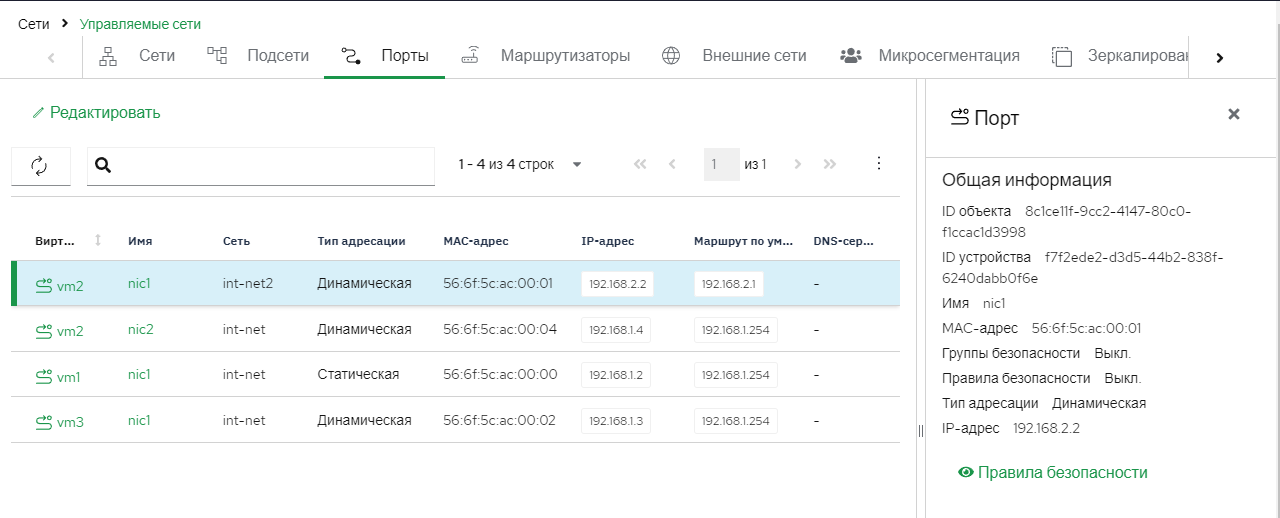Click IP address 192.168.2.2 in the table

tap(618, 284)
